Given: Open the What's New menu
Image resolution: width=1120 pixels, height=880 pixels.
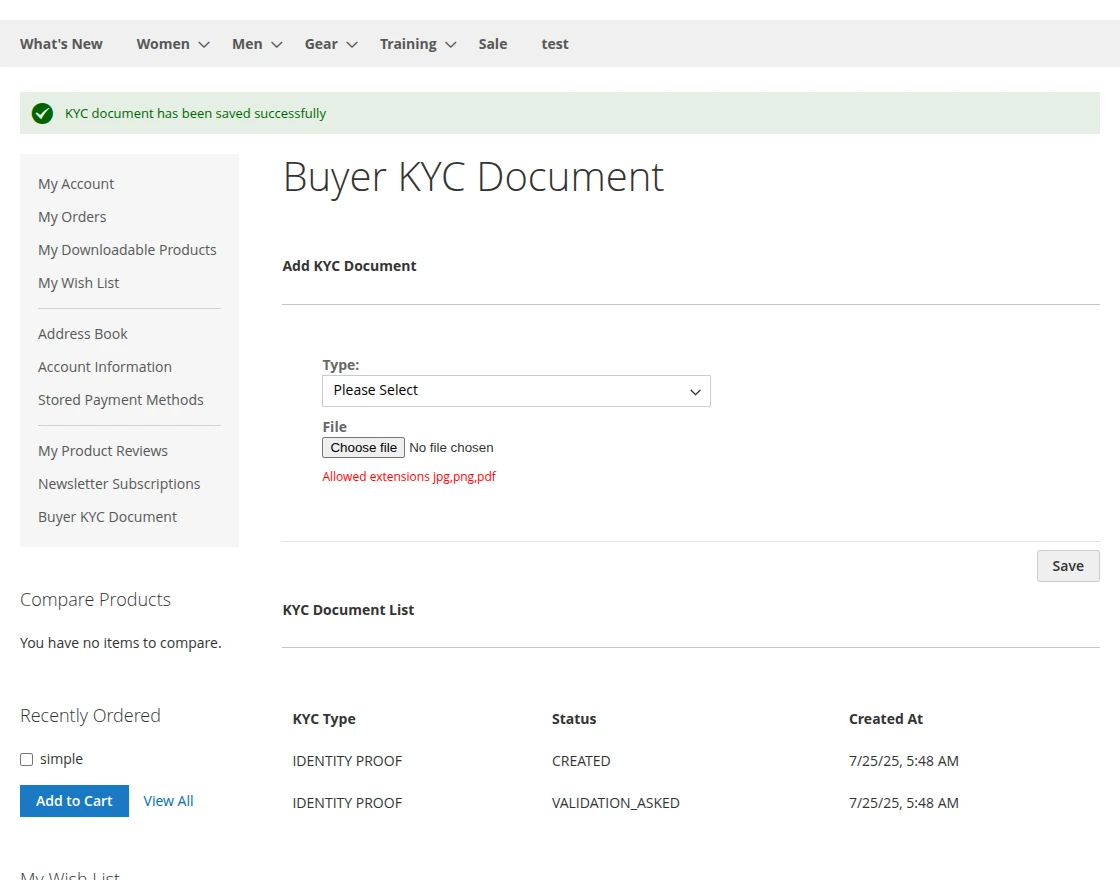Looking at the screenshot, I should click(x=61, y=44).
